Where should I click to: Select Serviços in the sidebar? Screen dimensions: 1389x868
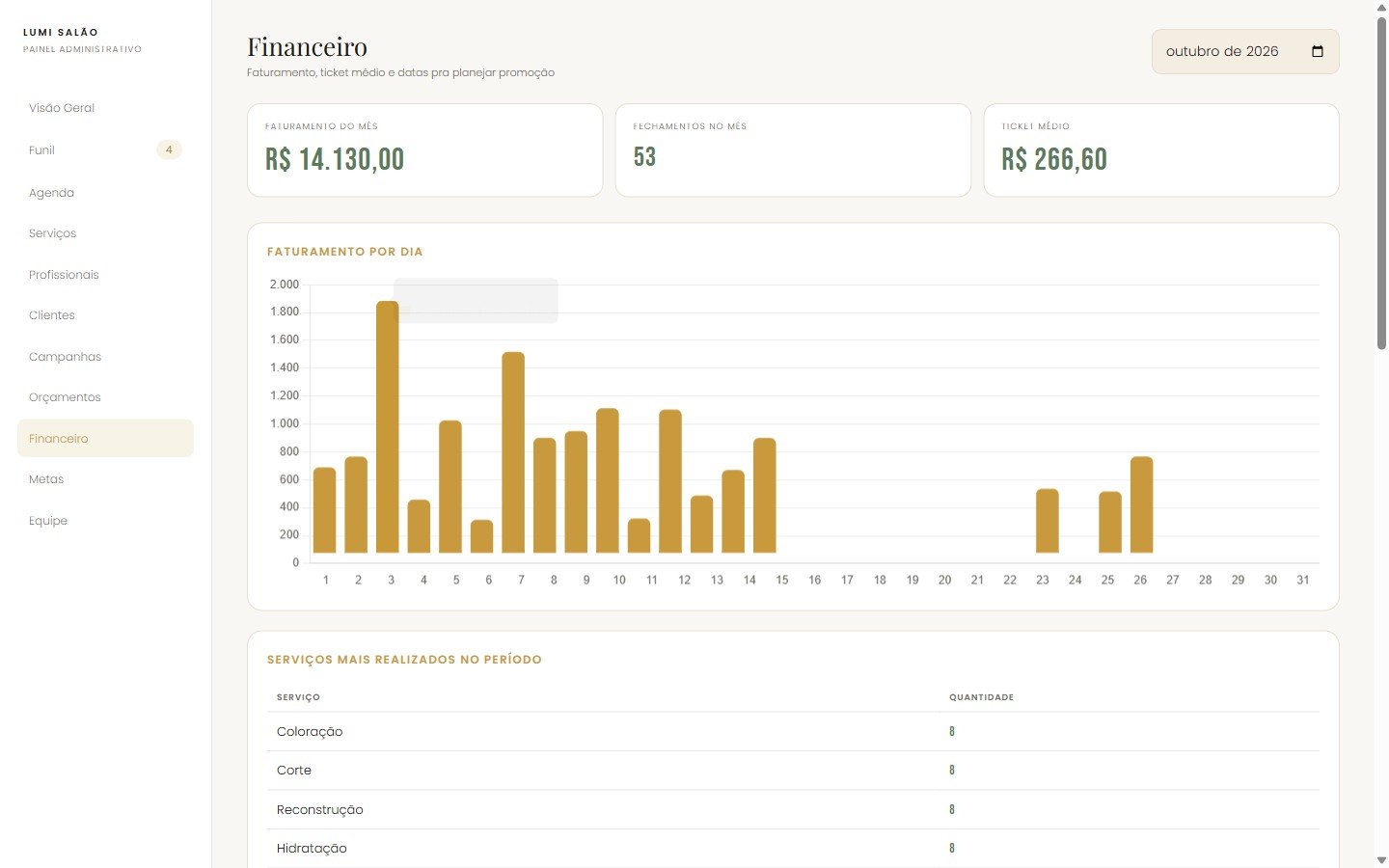coord(105,233)
